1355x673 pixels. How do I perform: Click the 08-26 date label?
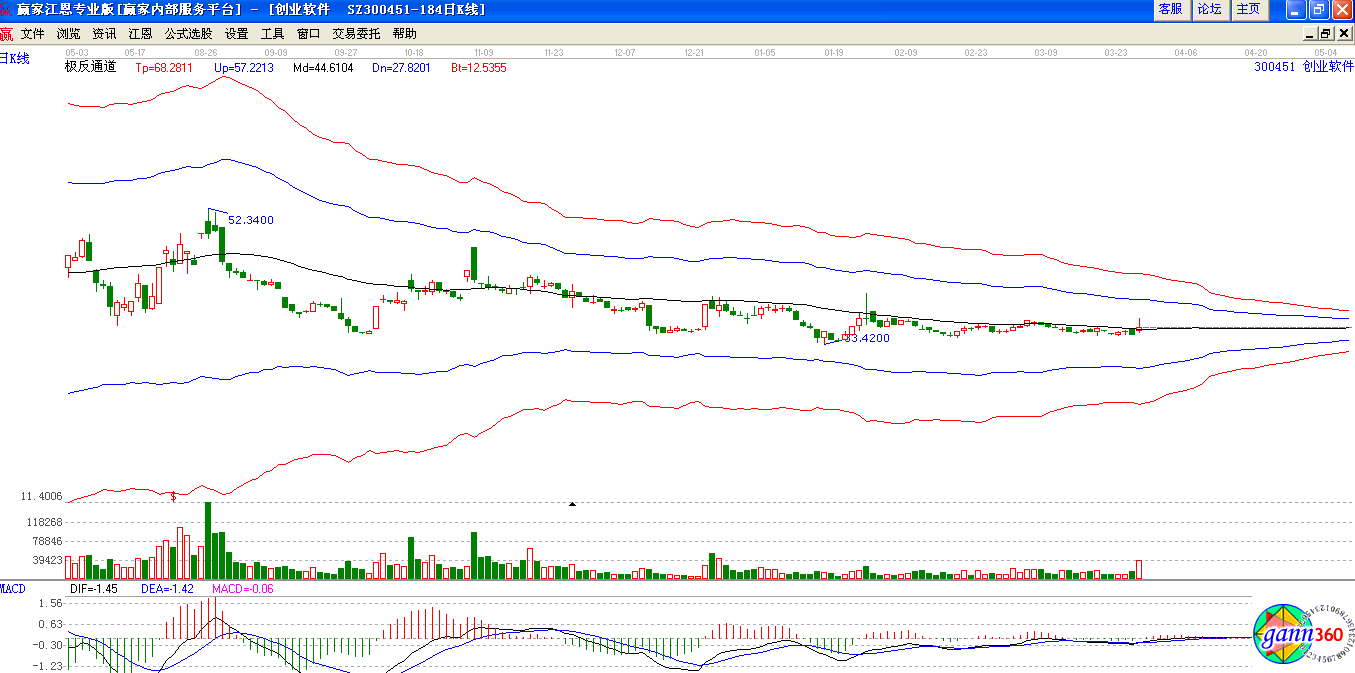coord(206,51)
